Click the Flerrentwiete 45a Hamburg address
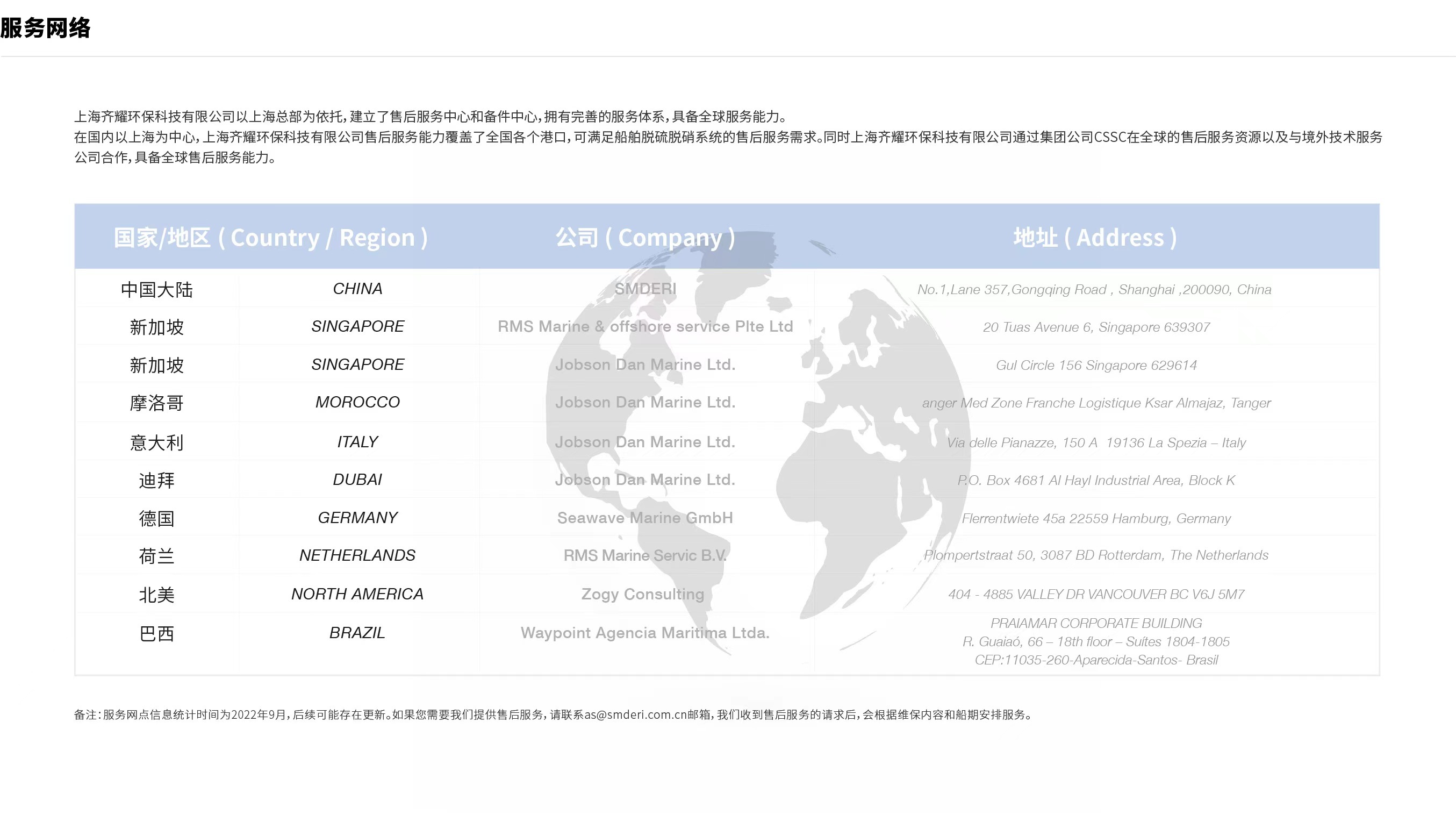The image size is (1456, 822). coord(1096,518)
